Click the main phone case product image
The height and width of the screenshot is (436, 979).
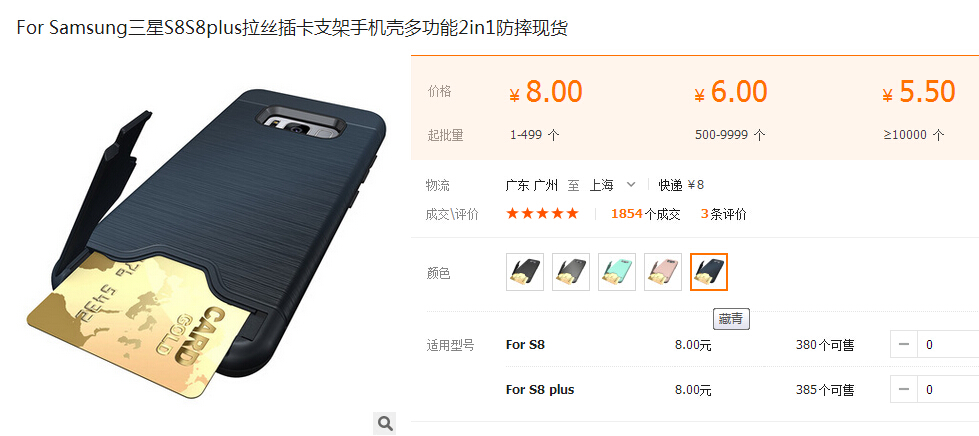[206, 244]
